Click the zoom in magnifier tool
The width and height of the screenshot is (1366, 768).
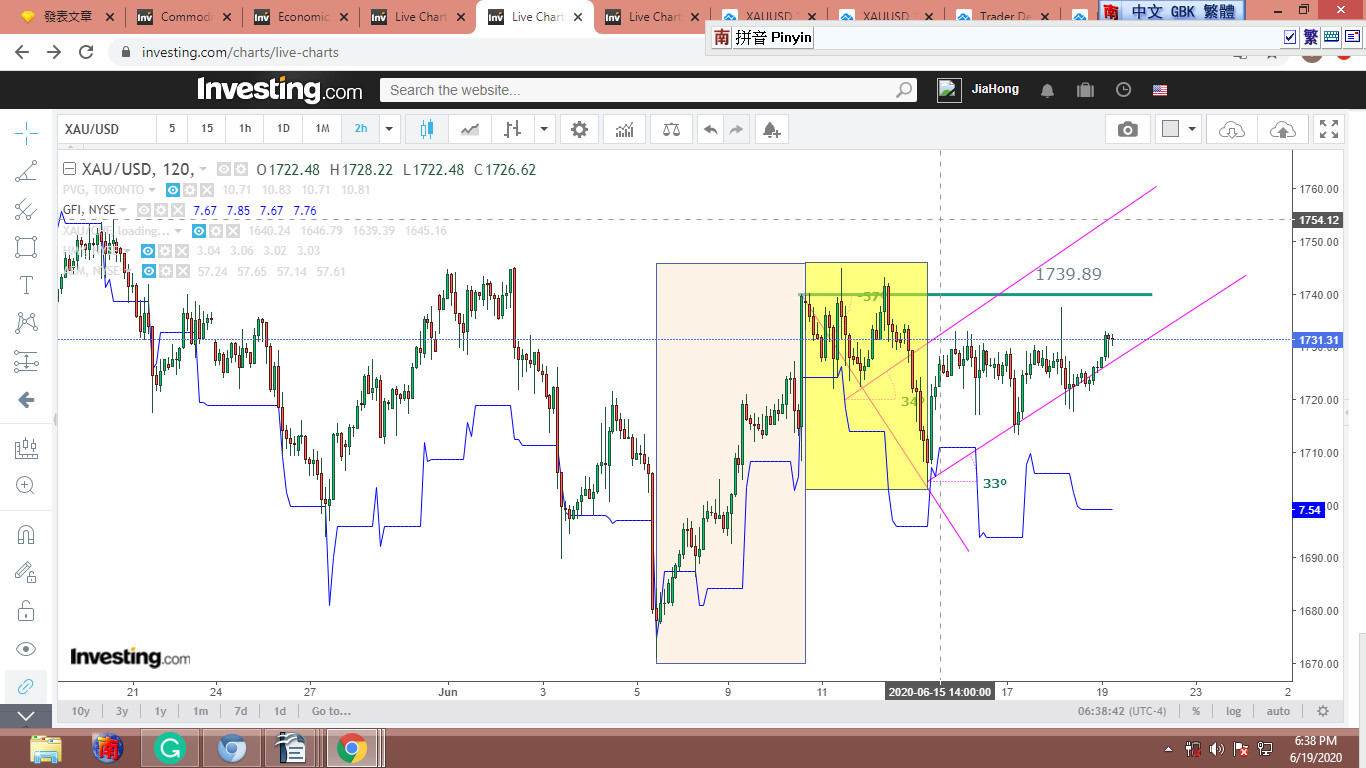[x=26, y=485]
